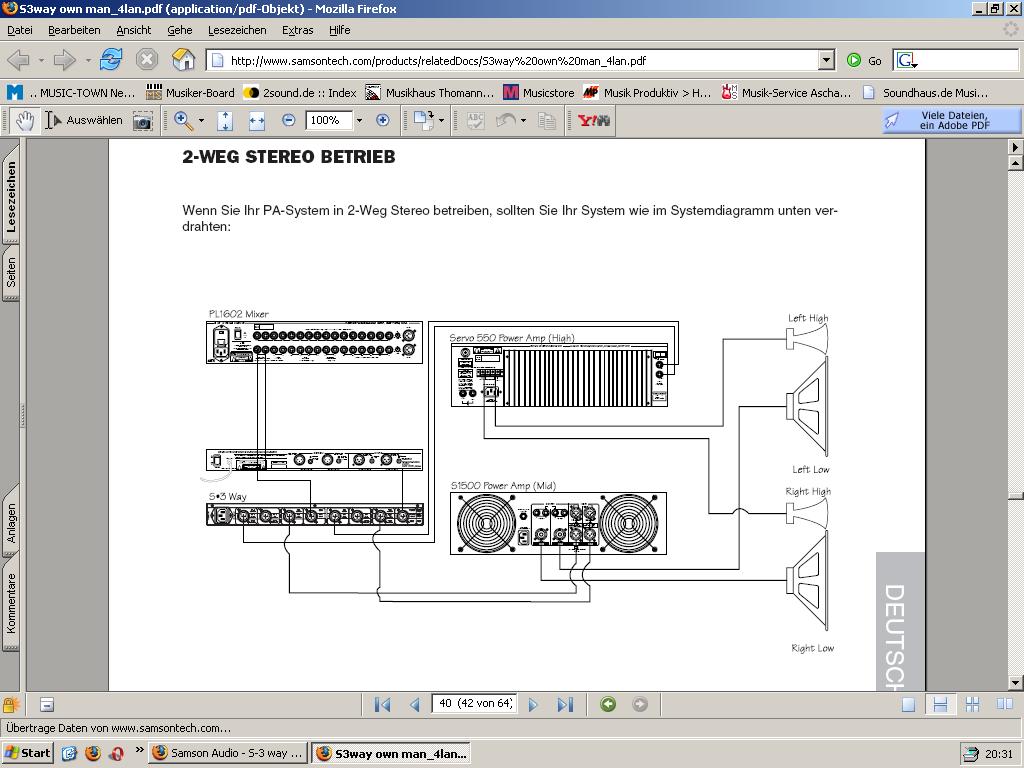Fit page width with fit-width icon
Viewport: 1024px width, 768px height.
point(257,120)
